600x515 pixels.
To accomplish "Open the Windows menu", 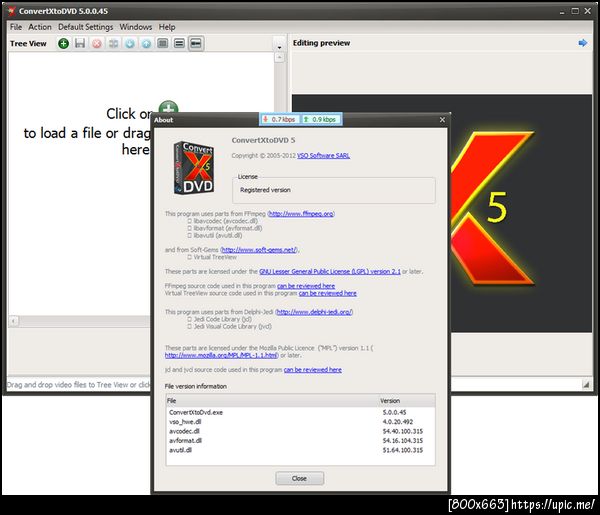I will point(136,27).
